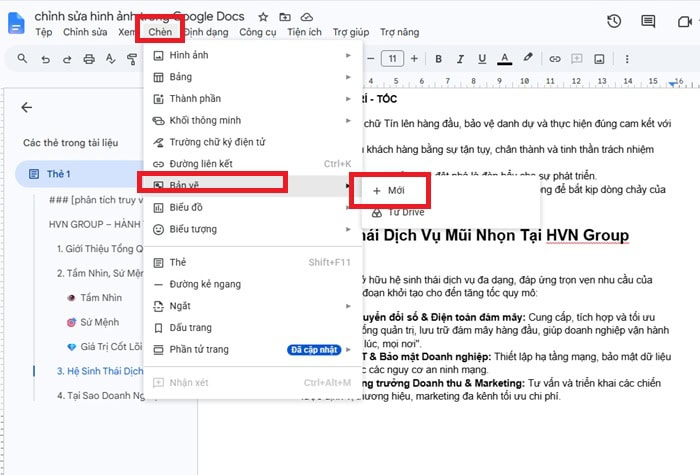Screen dimensions: 700x475
Task: Expand the Bảng submenu
Action: tap(252, 77)
